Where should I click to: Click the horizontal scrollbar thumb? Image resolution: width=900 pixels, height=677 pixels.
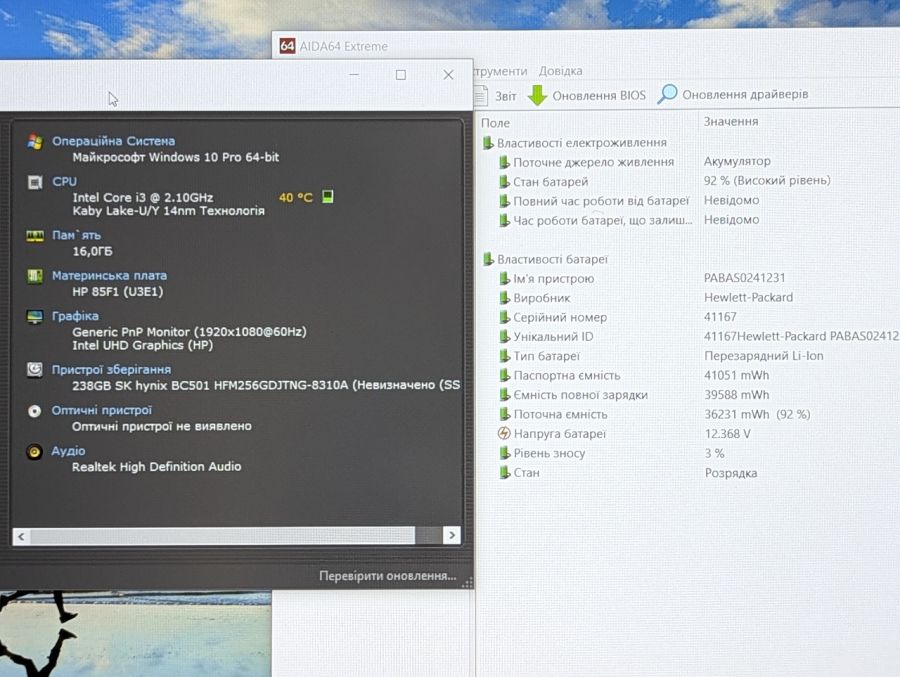(223, 536)
